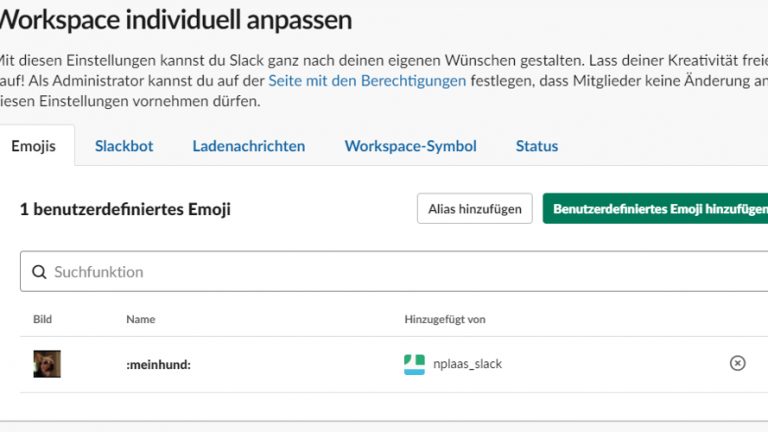
Task: Focus the Suchfunktion search field
Action: click(400, 272)
